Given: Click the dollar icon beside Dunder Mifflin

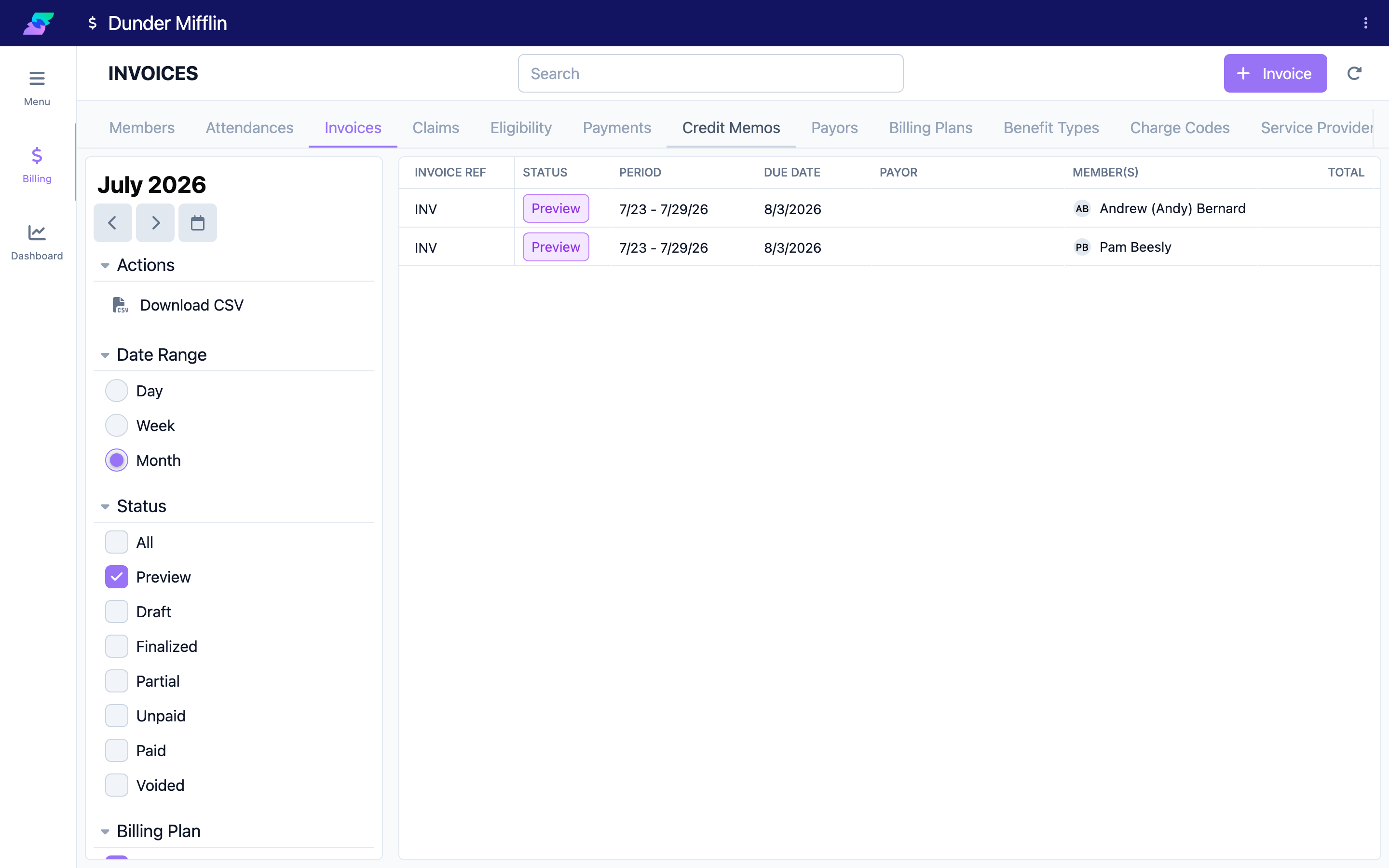Looking at the screenshot, I should (92, 23).
